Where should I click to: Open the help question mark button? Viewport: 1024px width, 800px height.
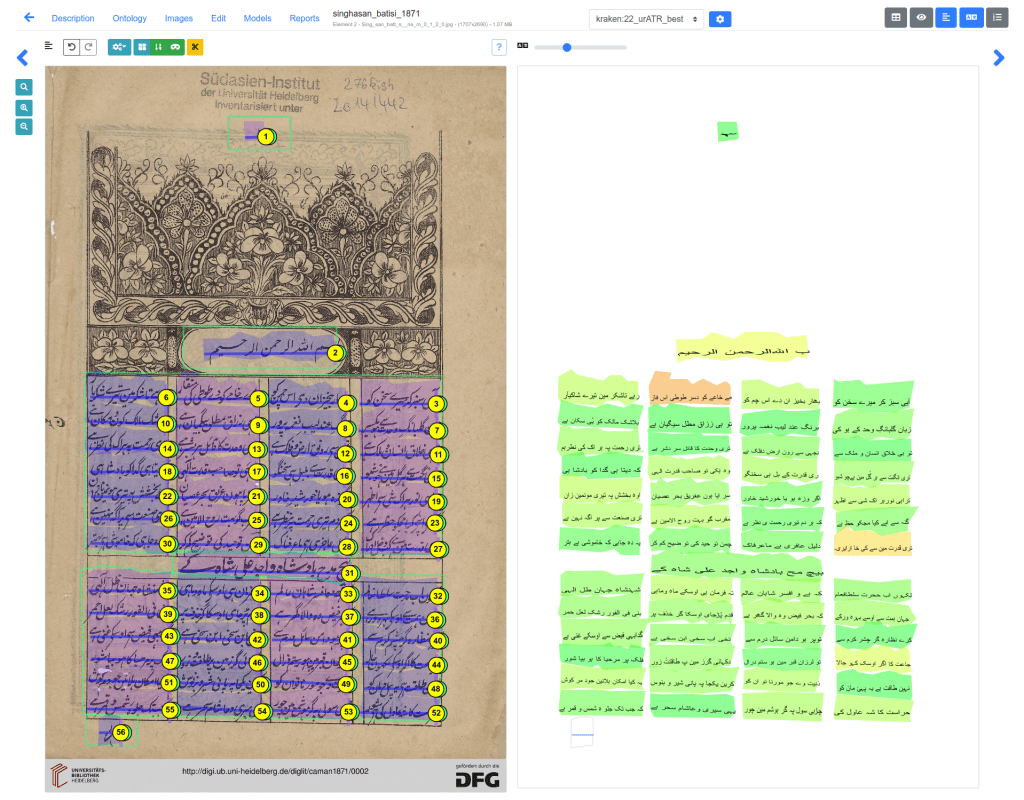click(x=499, y=47)
